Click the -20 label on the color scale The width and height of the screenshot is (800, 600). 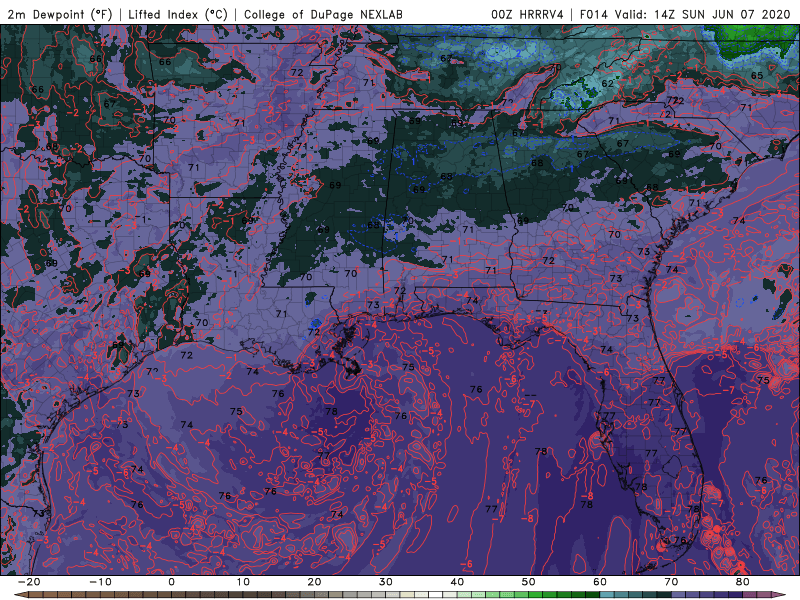pos(29,582)
